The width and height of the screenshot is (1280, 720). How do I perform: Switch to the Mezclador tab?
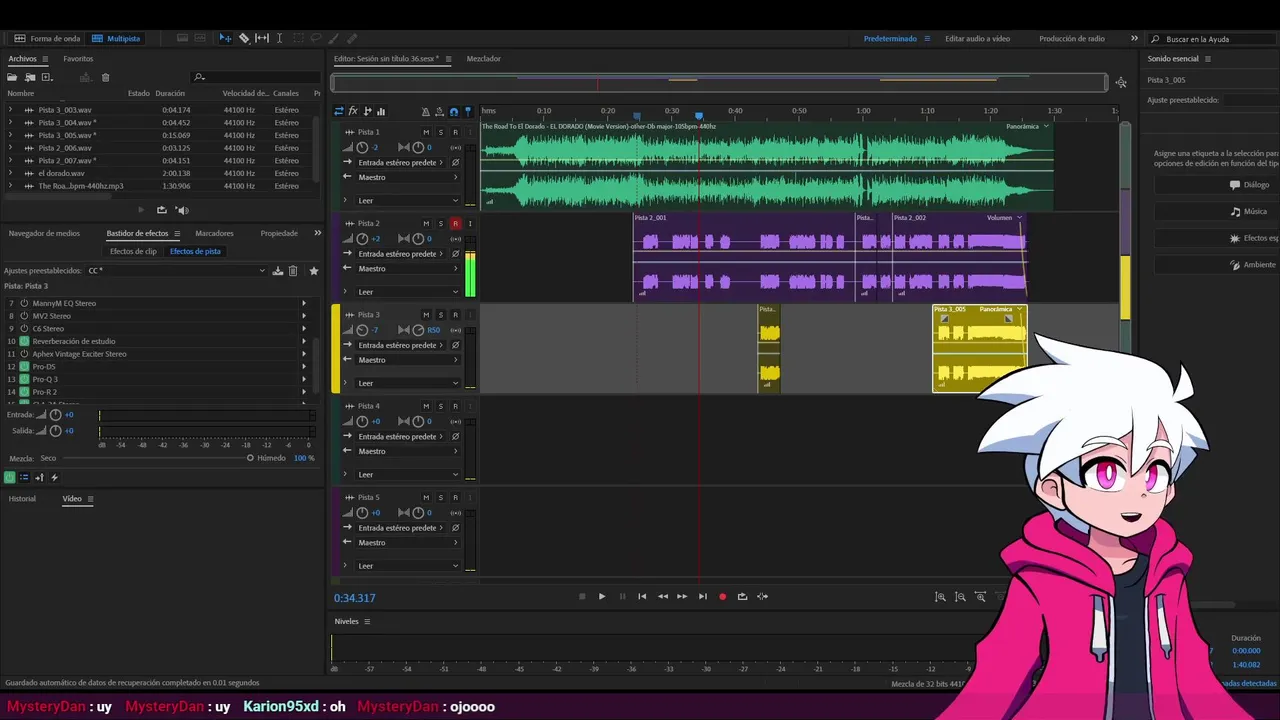[484, 59]
